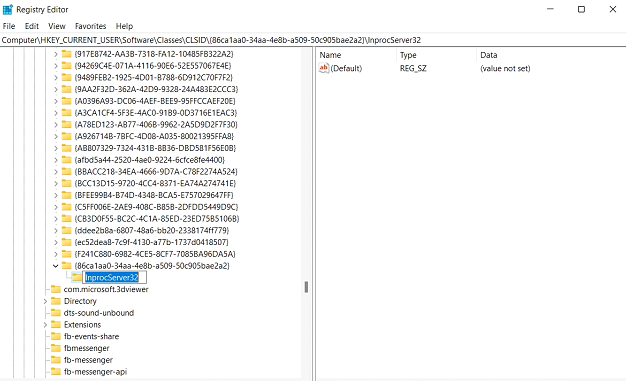Open the Edit menu

32,26
